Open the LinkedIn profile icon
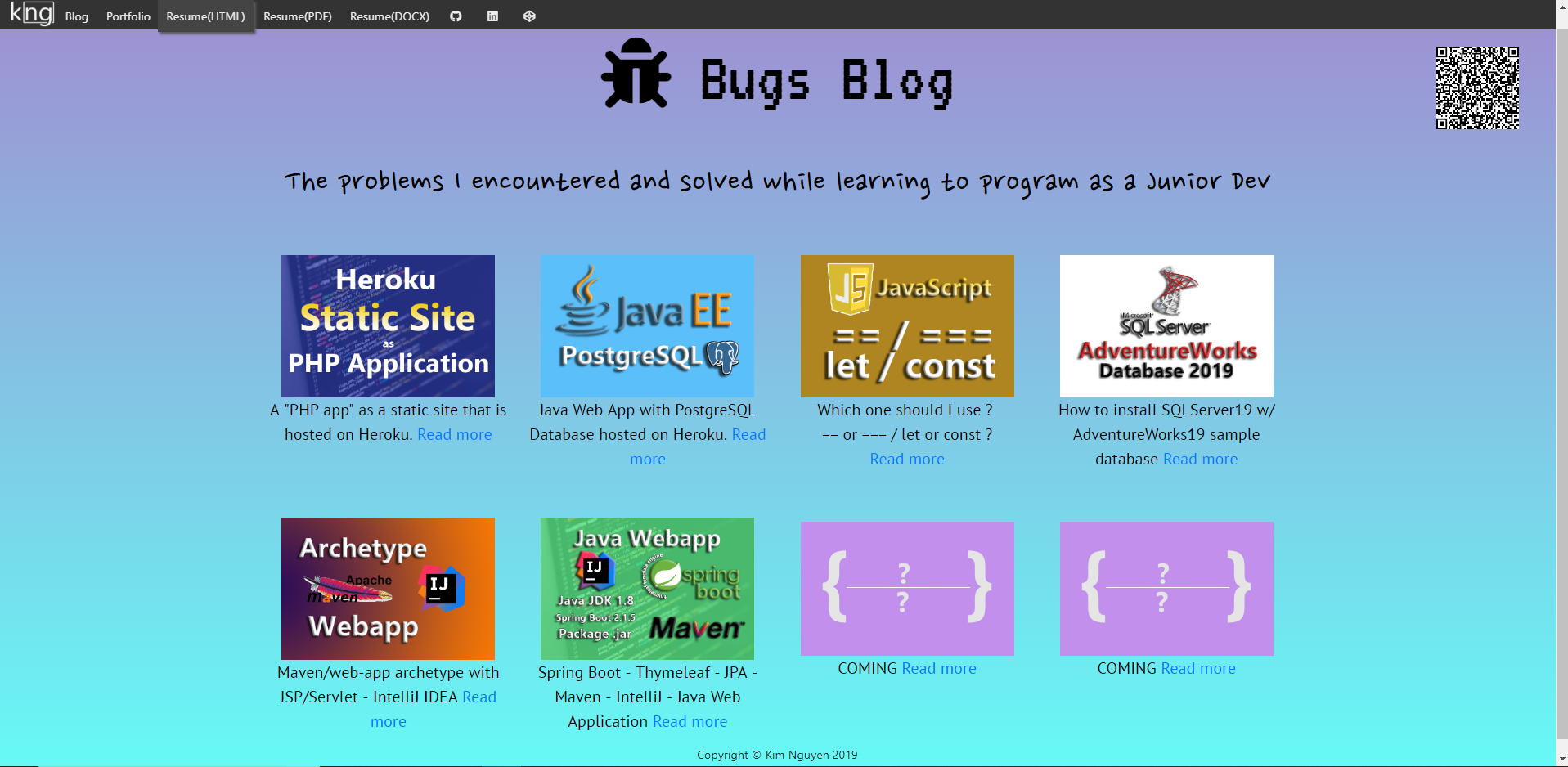The width and height of the screenshot is (1568, 767). pos(492,16)
